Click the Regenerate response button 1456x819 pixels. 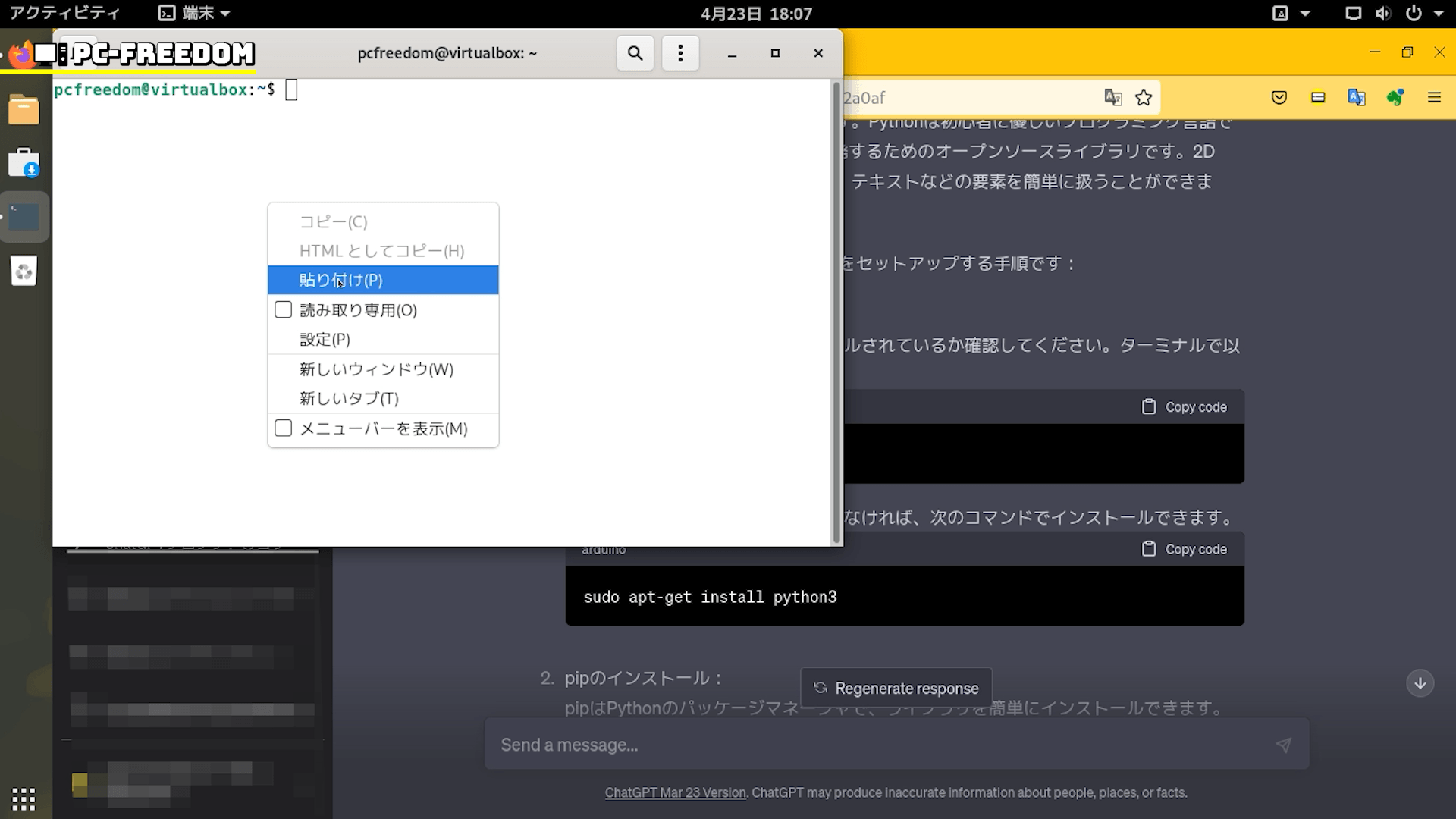896,689
